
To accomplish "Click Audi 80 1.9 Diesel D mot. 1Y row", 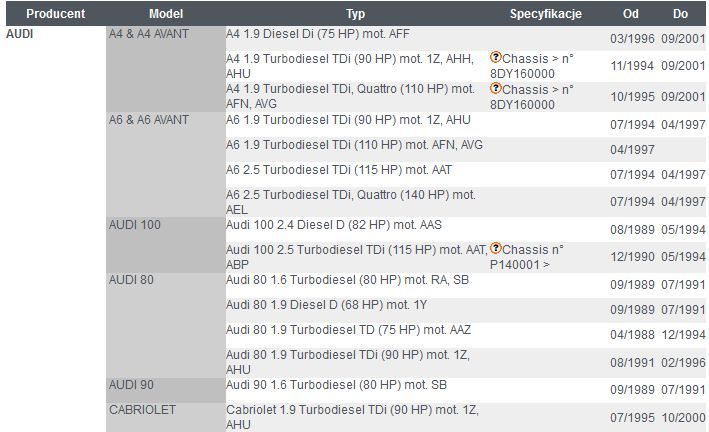I will [466, 309].
